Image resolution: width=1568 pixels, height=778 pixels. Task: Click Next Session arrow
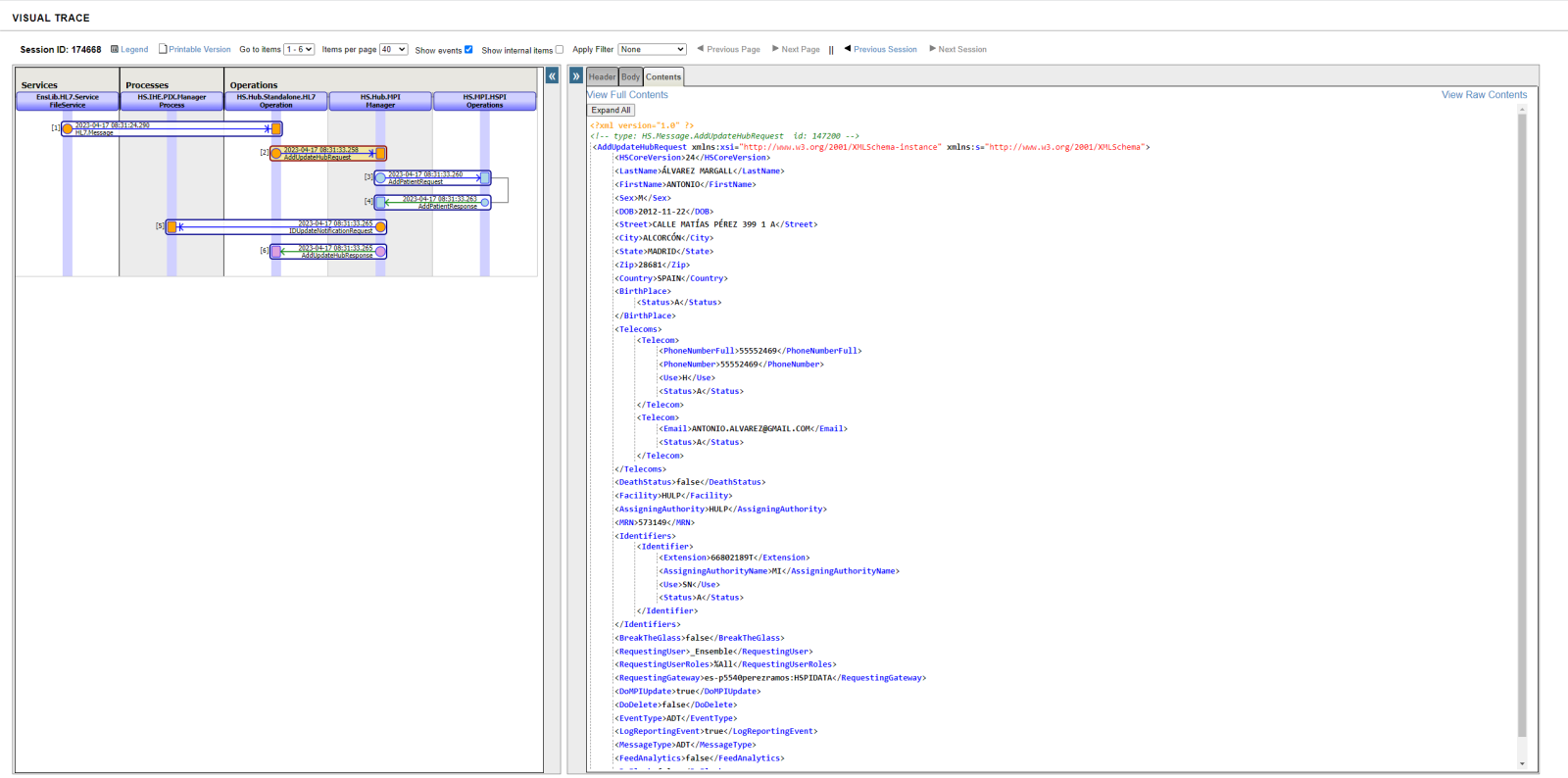click(932, 49)
